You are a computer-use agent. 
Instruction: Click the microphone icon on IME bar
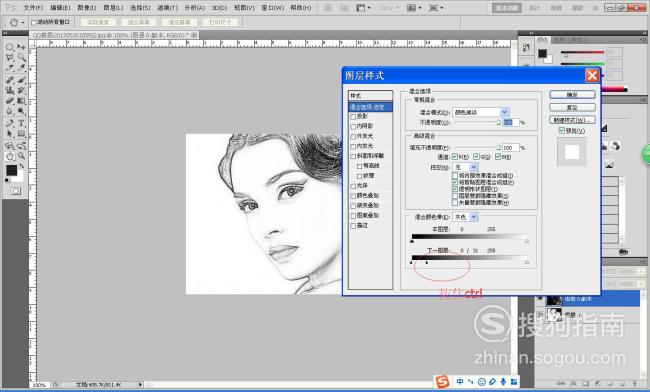point(503,382)
